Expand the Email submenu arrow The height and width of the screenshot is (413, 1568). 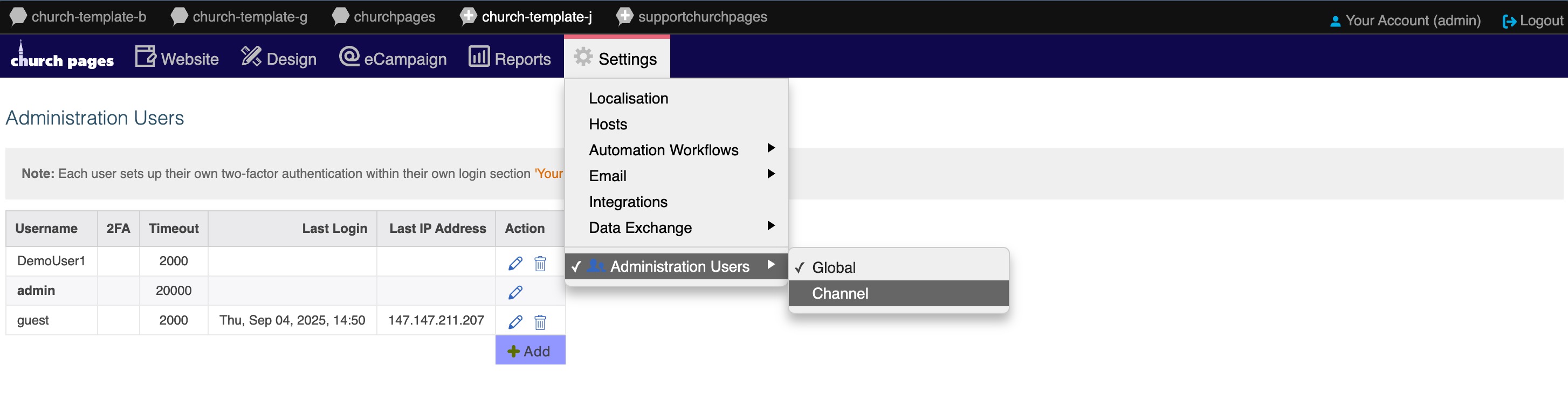pos(771,175)
